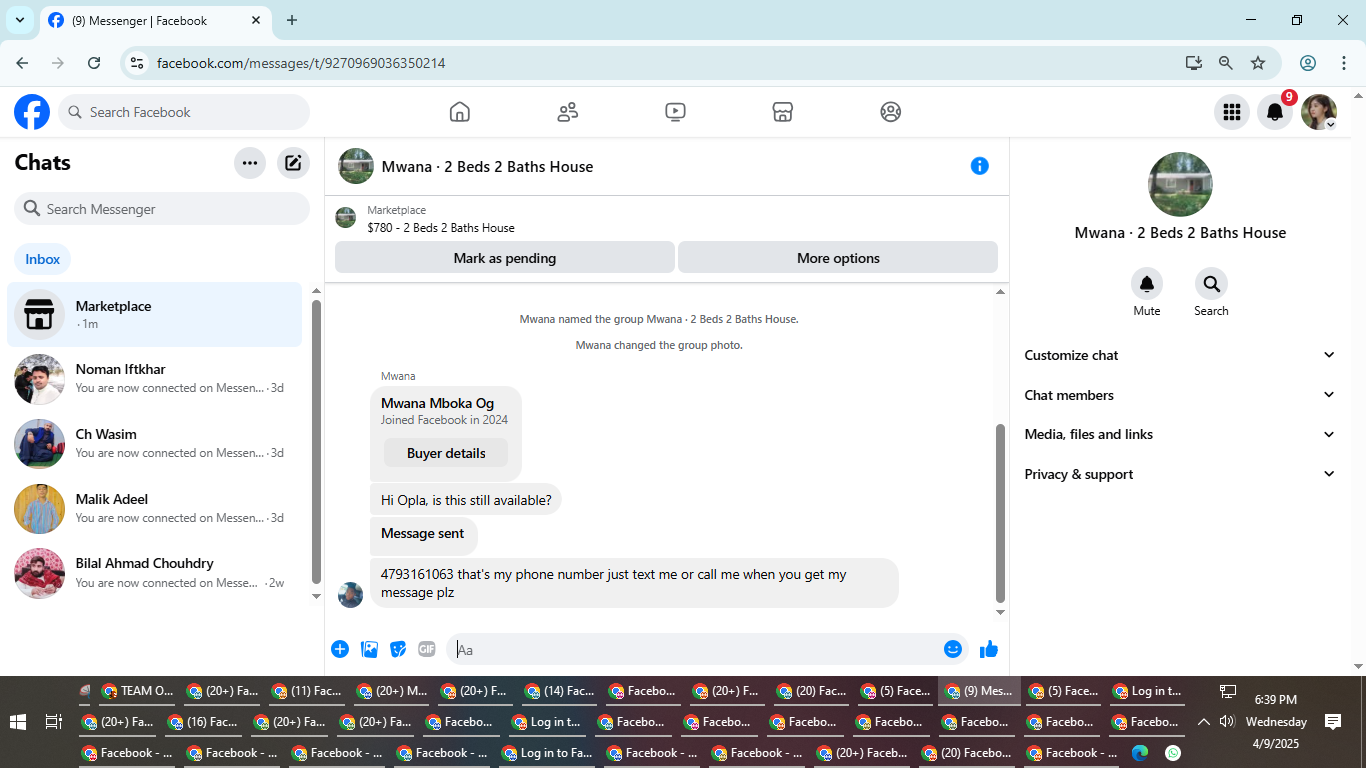Open Chrome's tab search dropdown arrow
1366x768 pixels.
20,20
